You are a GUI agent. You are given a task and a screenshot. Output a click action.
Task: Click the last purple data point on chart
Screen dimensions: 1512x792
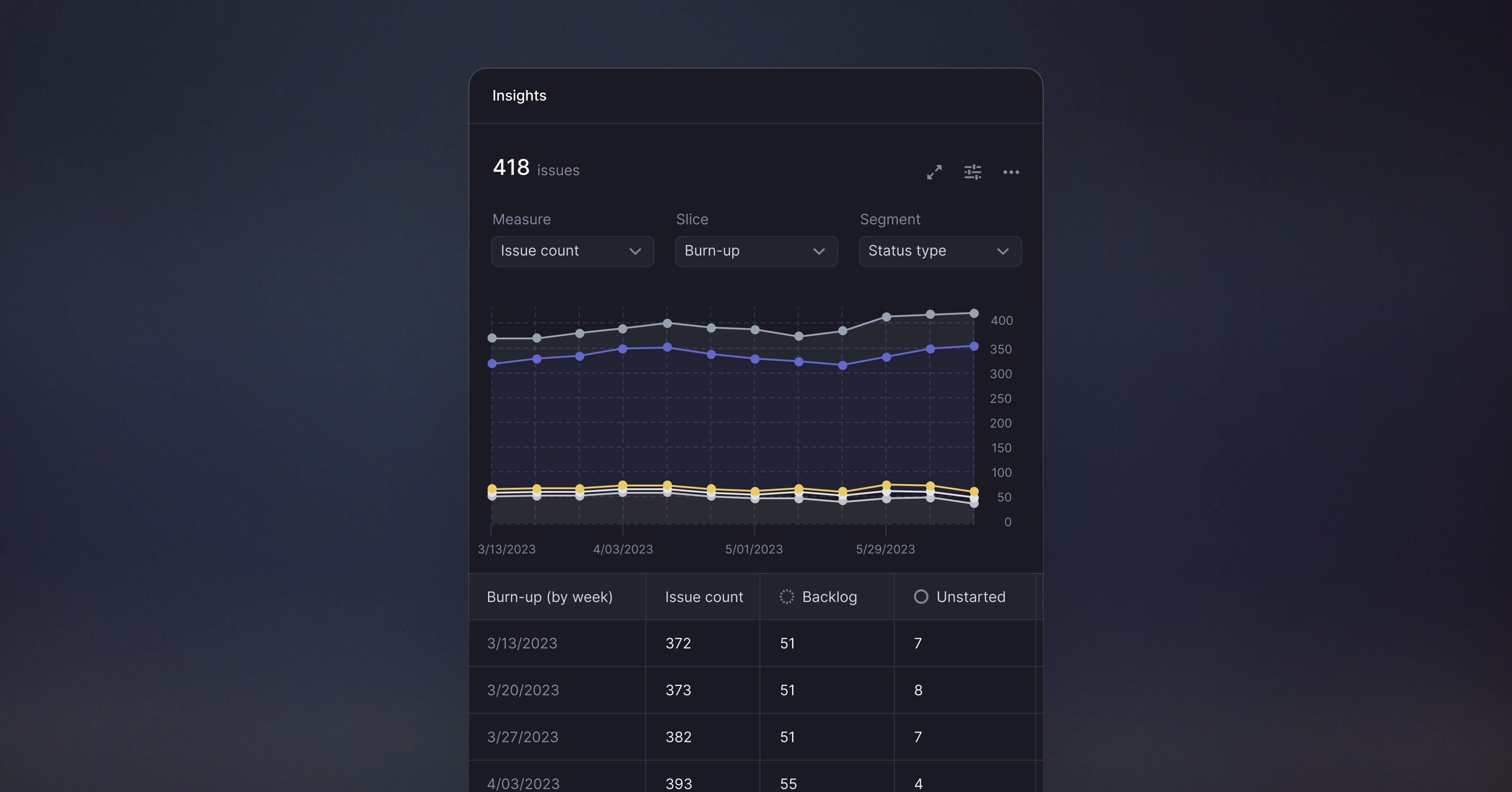pos(974,346)
